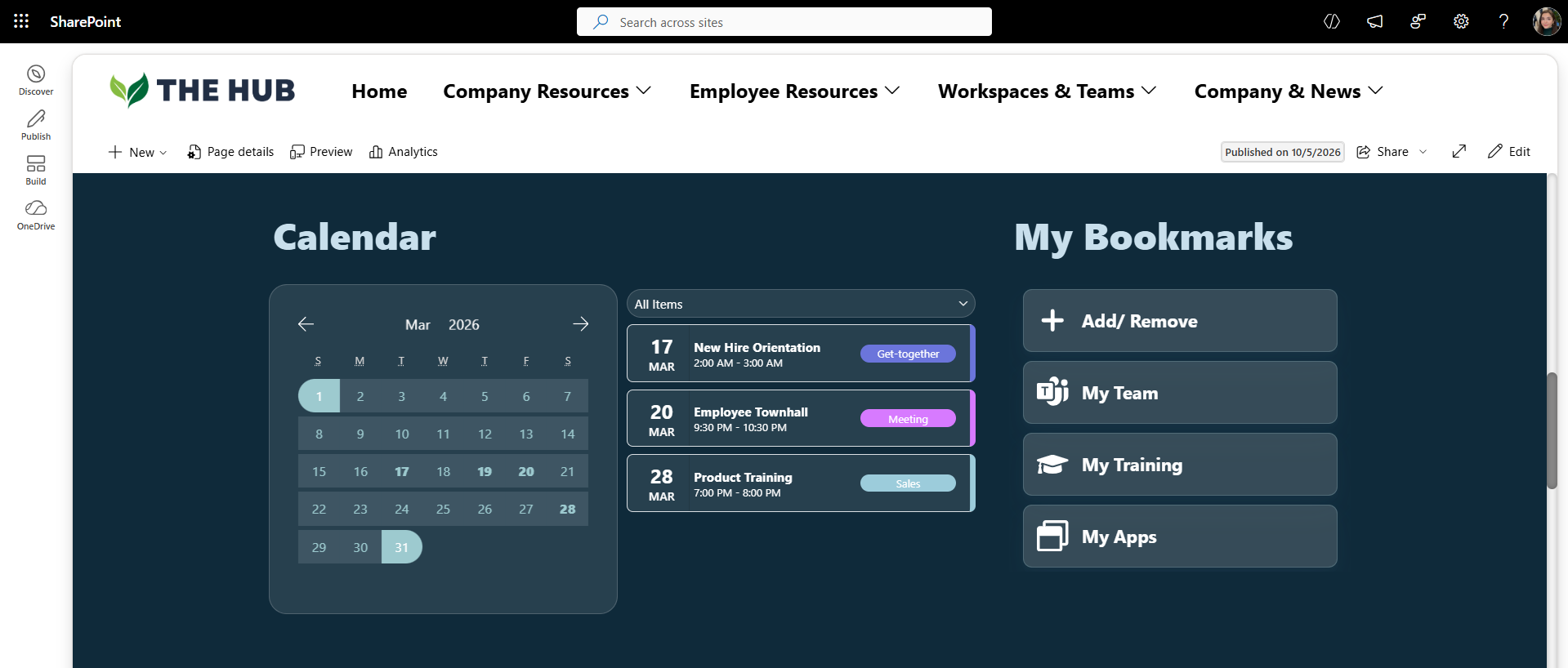Image resolution: width=1568 pixels, height=668 pixels.
Task: Open the network connections icon in top bar
Action: pyautogui.click(x=1418, y=22)
